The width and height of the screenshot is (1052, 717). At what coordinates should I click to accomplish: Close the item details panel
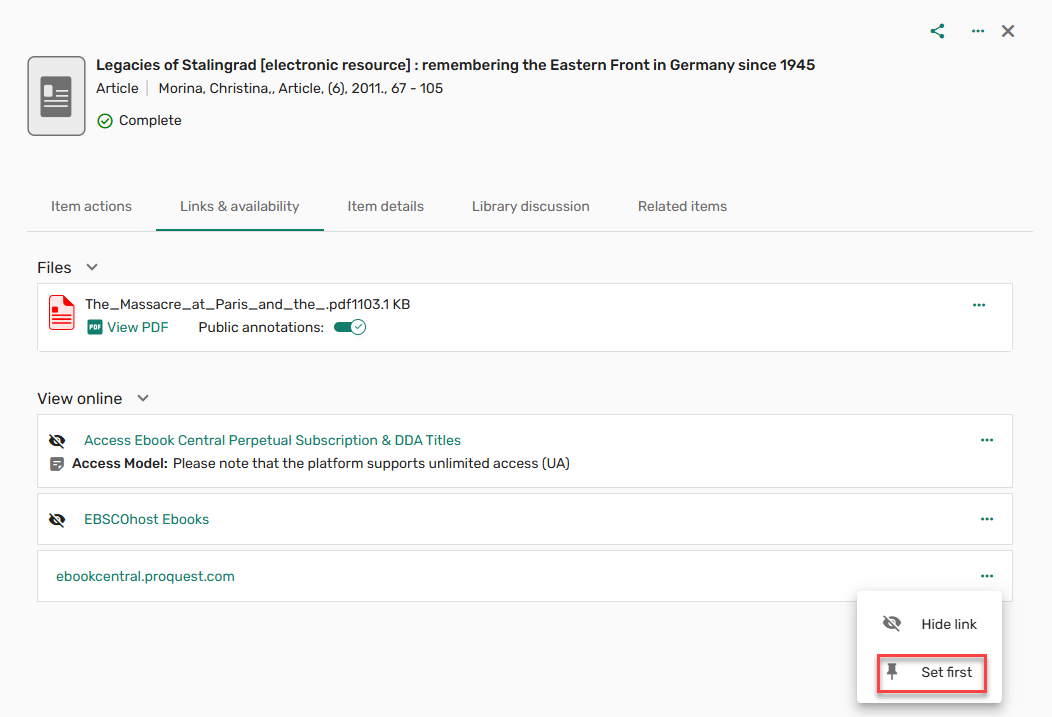[1008, 31]
